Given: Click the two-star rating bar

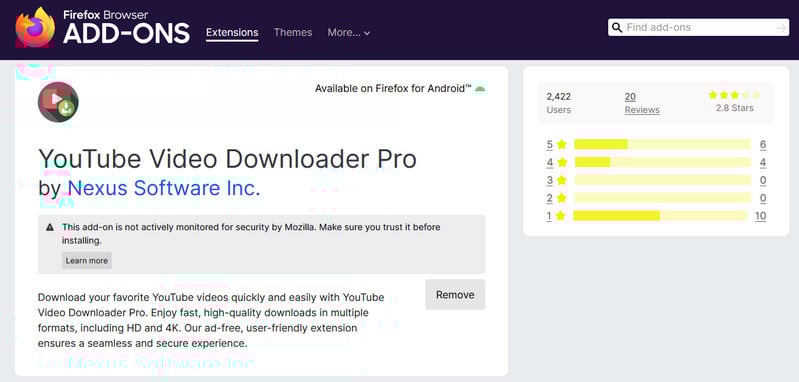Looking at the screenshot, I should pos(662,198).
